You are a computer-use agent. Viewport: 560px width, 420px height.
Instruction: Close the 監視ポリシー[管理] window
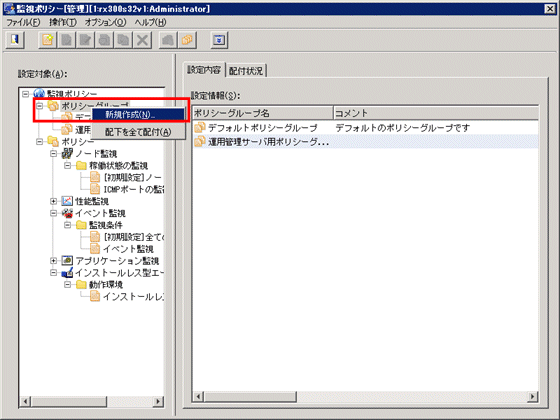[550, 9]
